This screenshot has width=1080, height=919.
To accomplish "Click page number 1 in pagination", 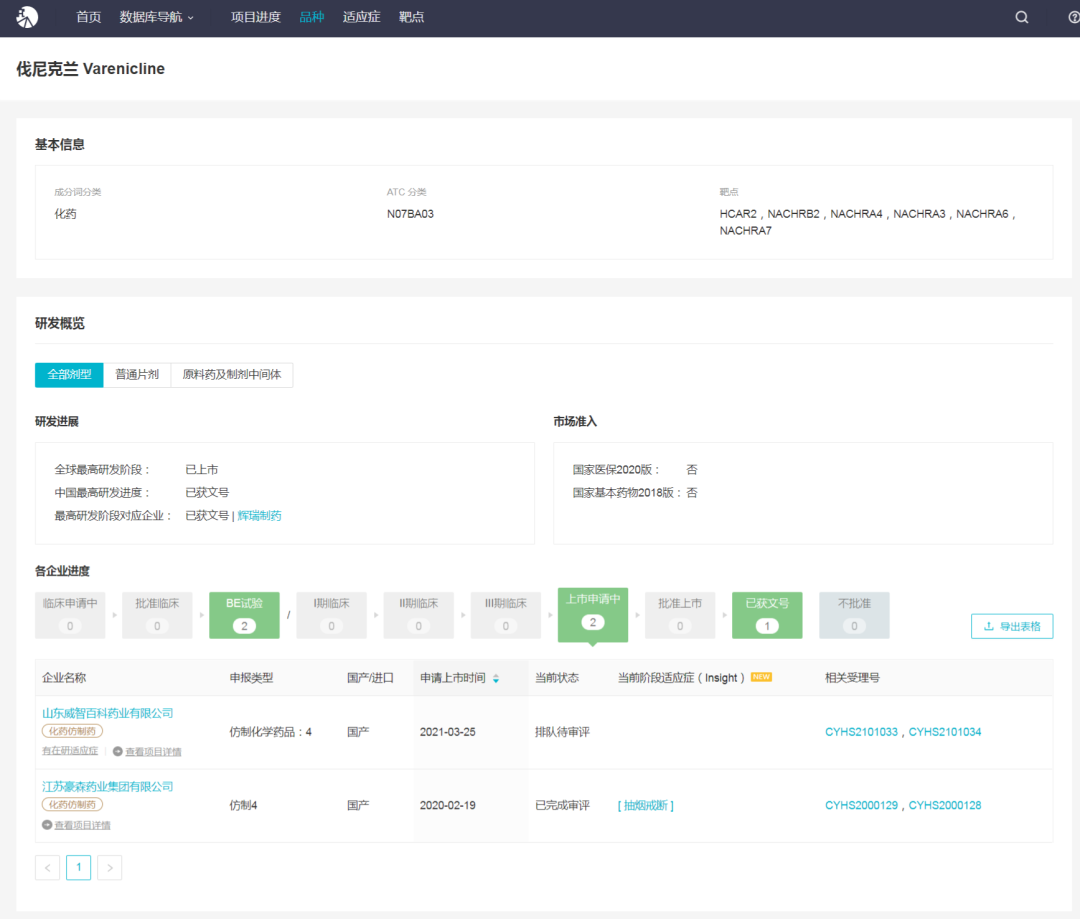I will (x=78, y=867).
